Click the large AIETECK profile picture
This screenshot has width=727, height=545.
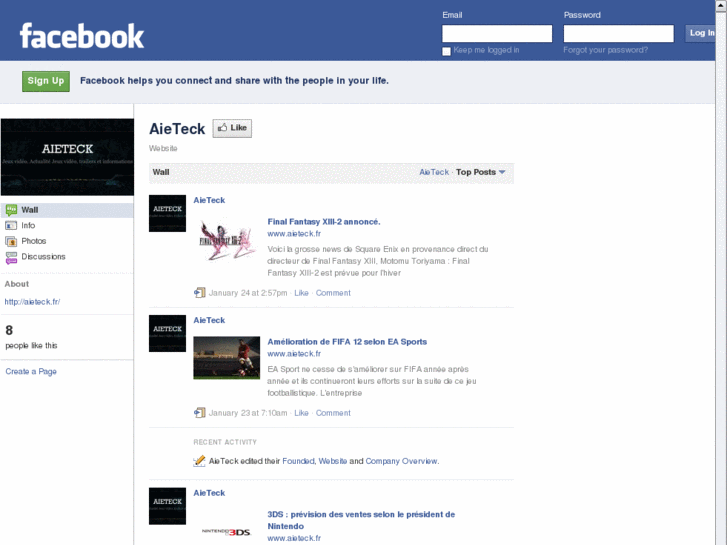(67, 157)
